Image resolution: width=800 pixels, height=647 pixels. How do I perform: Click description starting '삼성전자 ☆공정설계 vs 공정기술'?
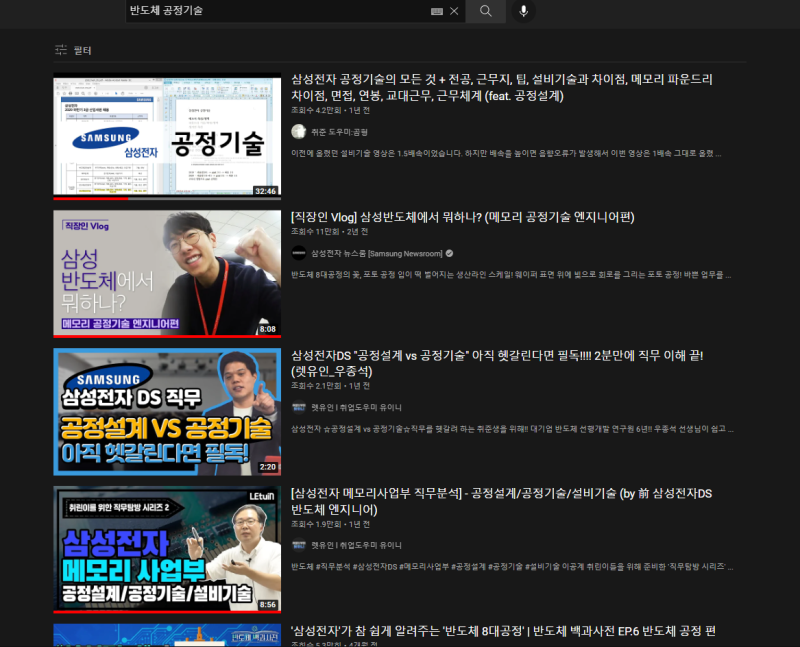tap(512, 429)
